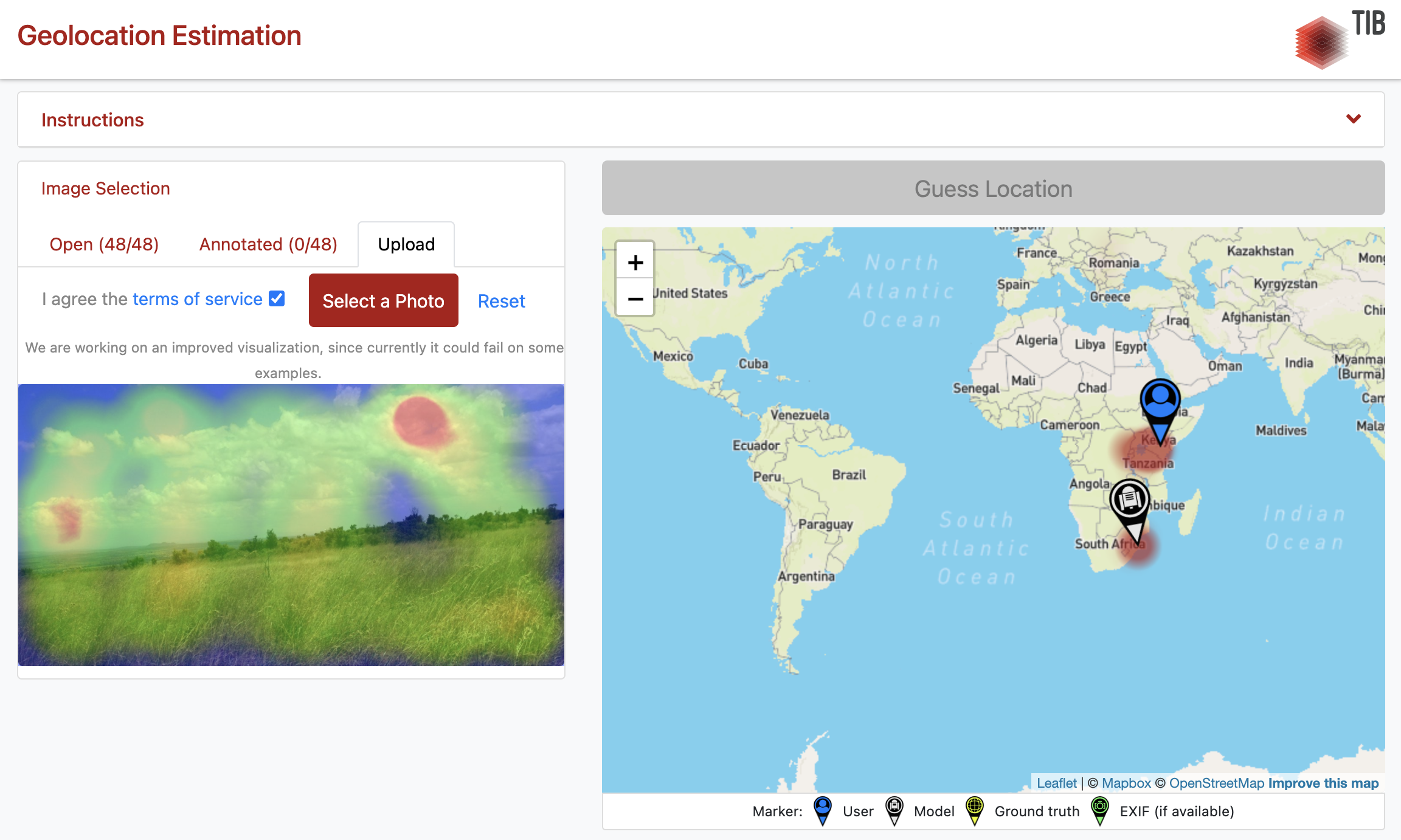Switch to the Annotated (0/48) tab
Image resolution: width=1401 pixels, height=840 pixels.
[x=268, y=244]
